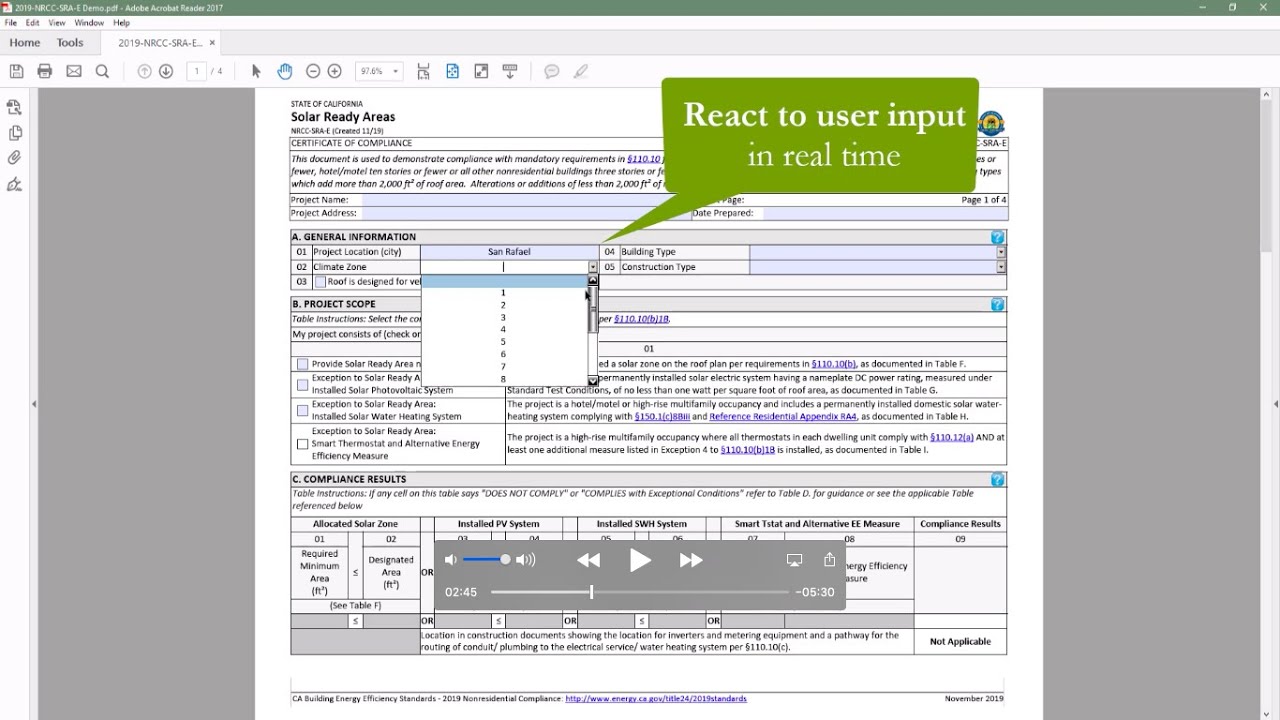The width and height of the screenshot is (1280, 720).
Task: Add a sticky note comment
Action: tap(552, 71)
